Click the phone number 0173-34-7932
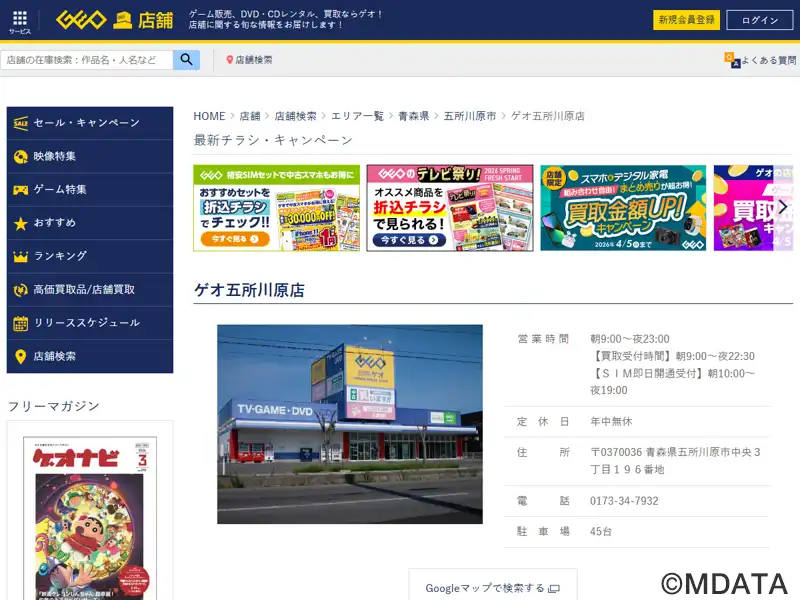The image size is (800, 600). pyautogui.click(x=624, y=501)
